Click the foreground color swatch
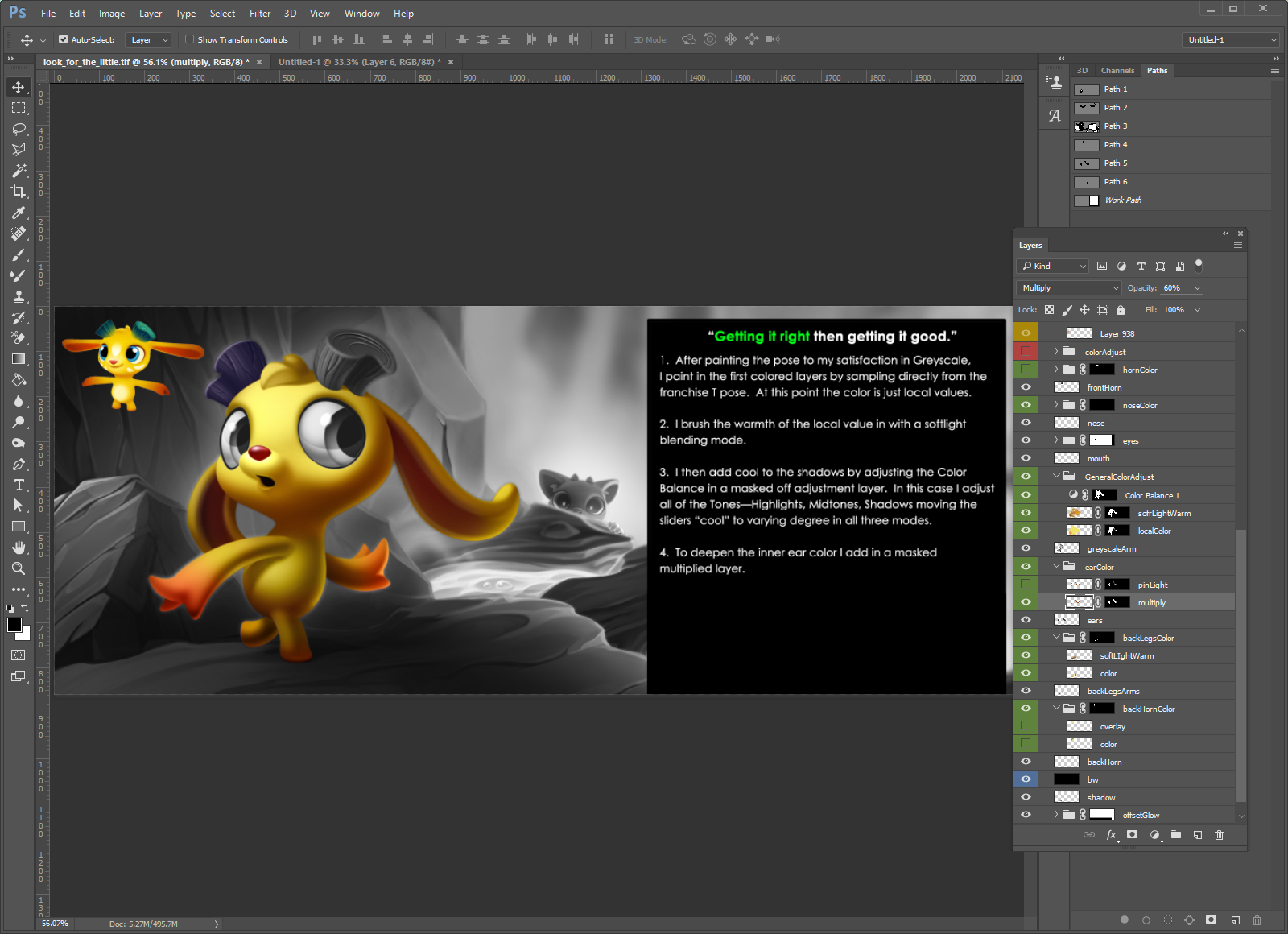1288x934 pixels. 14,626
